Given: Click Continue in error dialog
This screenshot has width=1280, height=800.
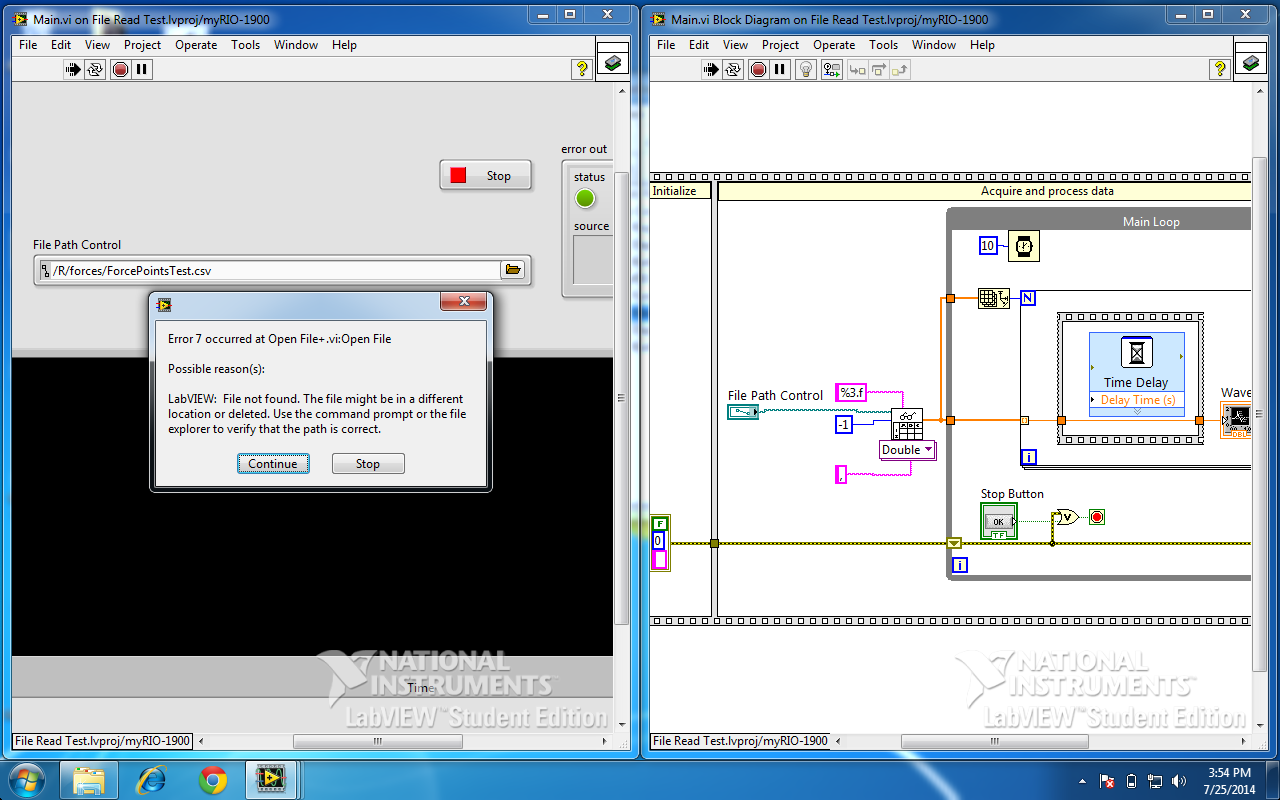Looking at the screenshot, I should pos(273,463).
